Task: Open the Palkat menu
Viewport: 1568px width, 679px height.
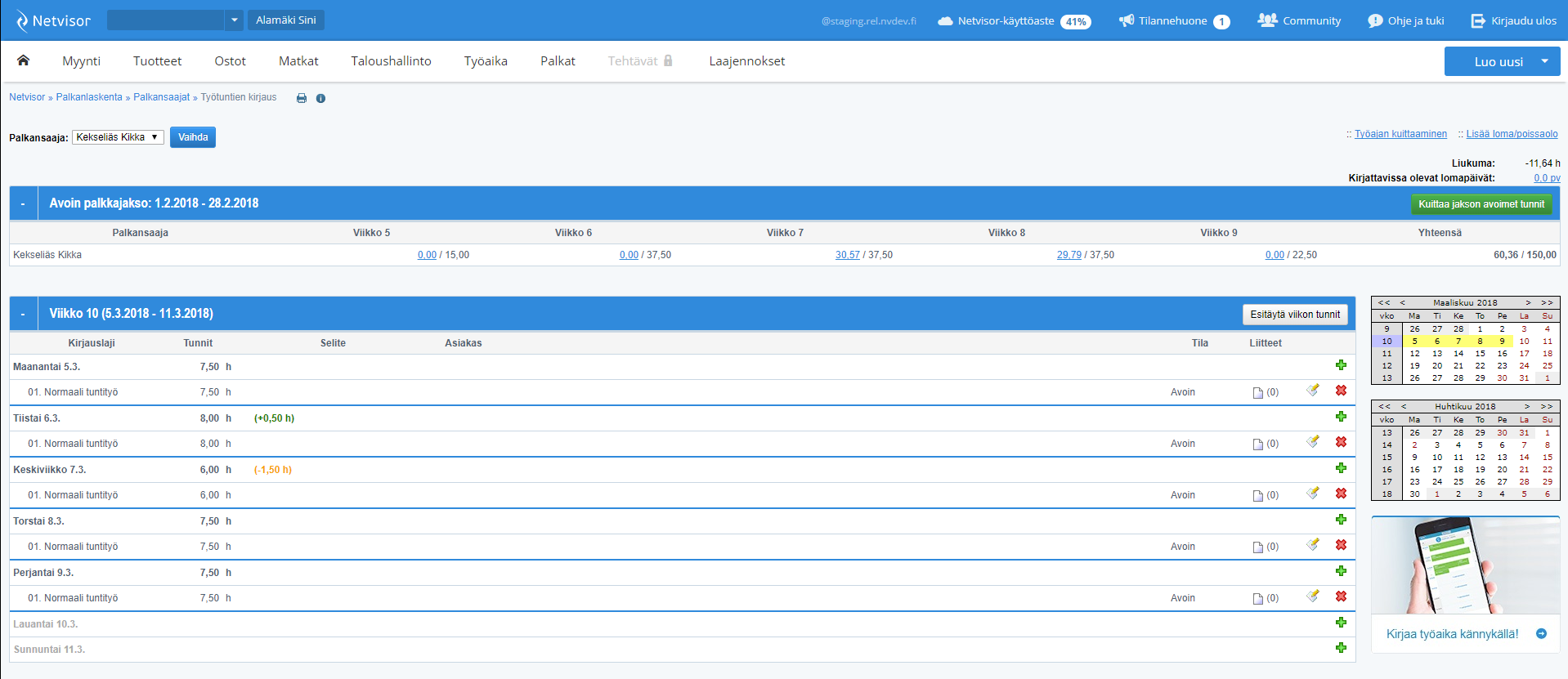Action: tap(558, 61)
